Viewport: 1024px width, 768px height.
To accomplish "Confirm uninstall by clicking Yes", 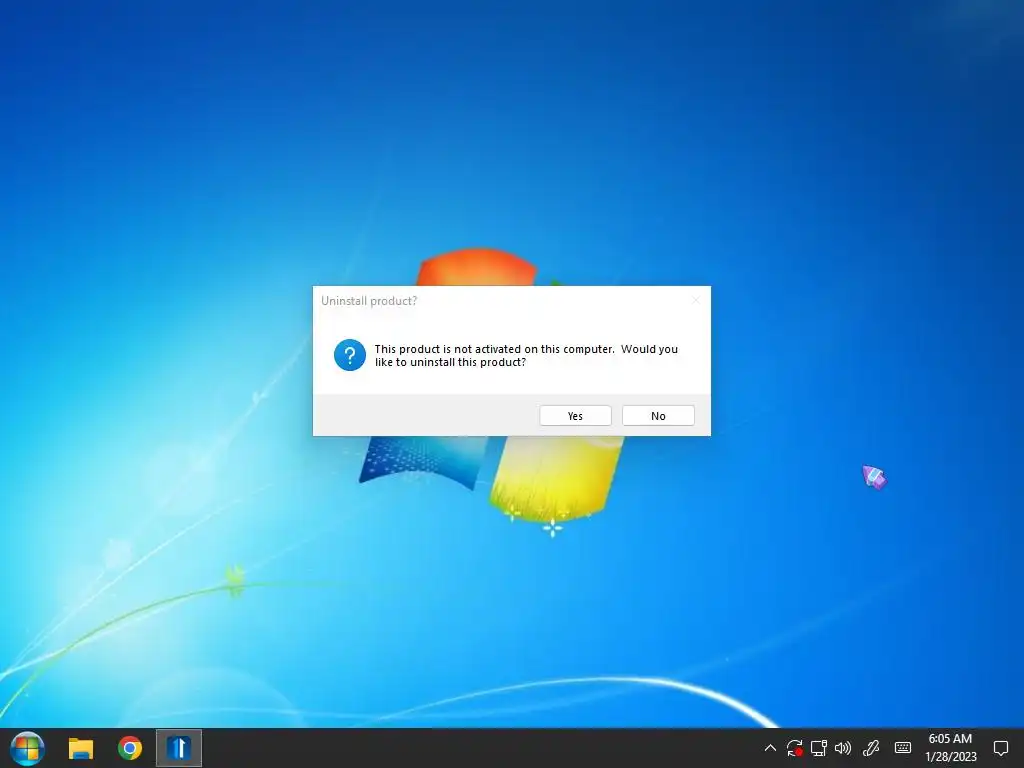I will pos(575,416).
